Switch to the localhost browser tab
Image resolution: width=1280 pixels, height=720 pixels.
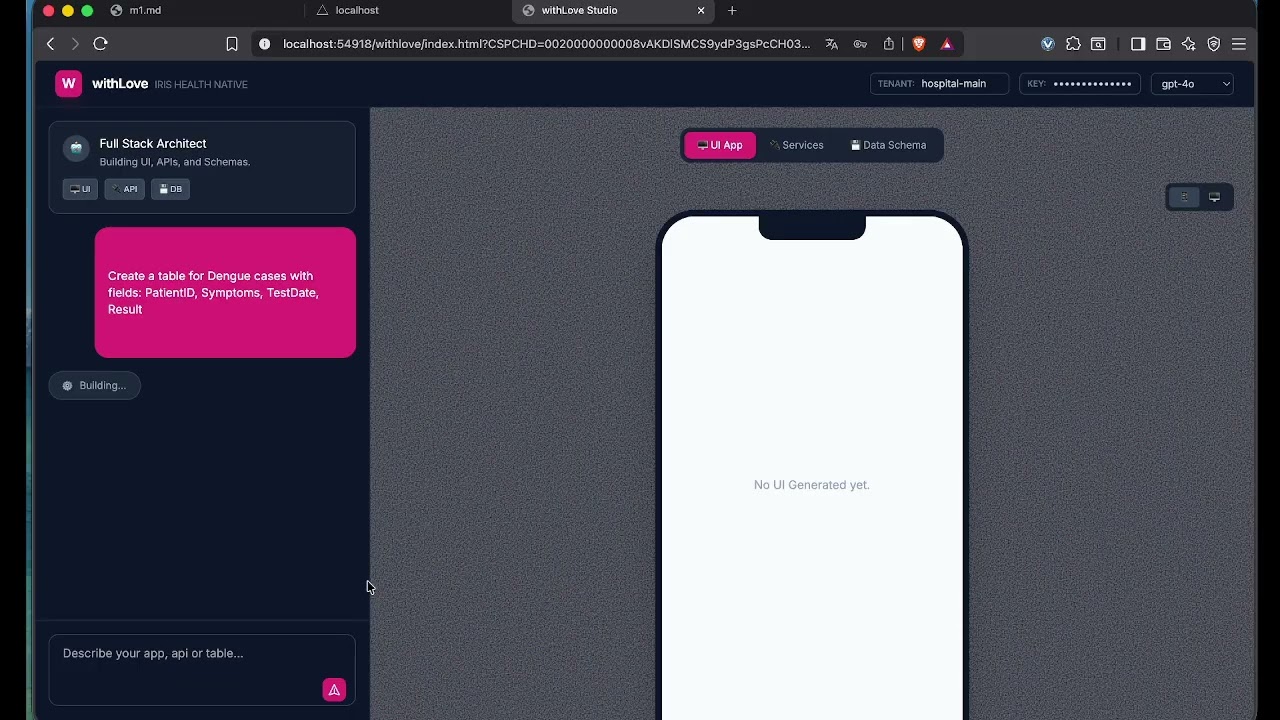tap(356, 10)
